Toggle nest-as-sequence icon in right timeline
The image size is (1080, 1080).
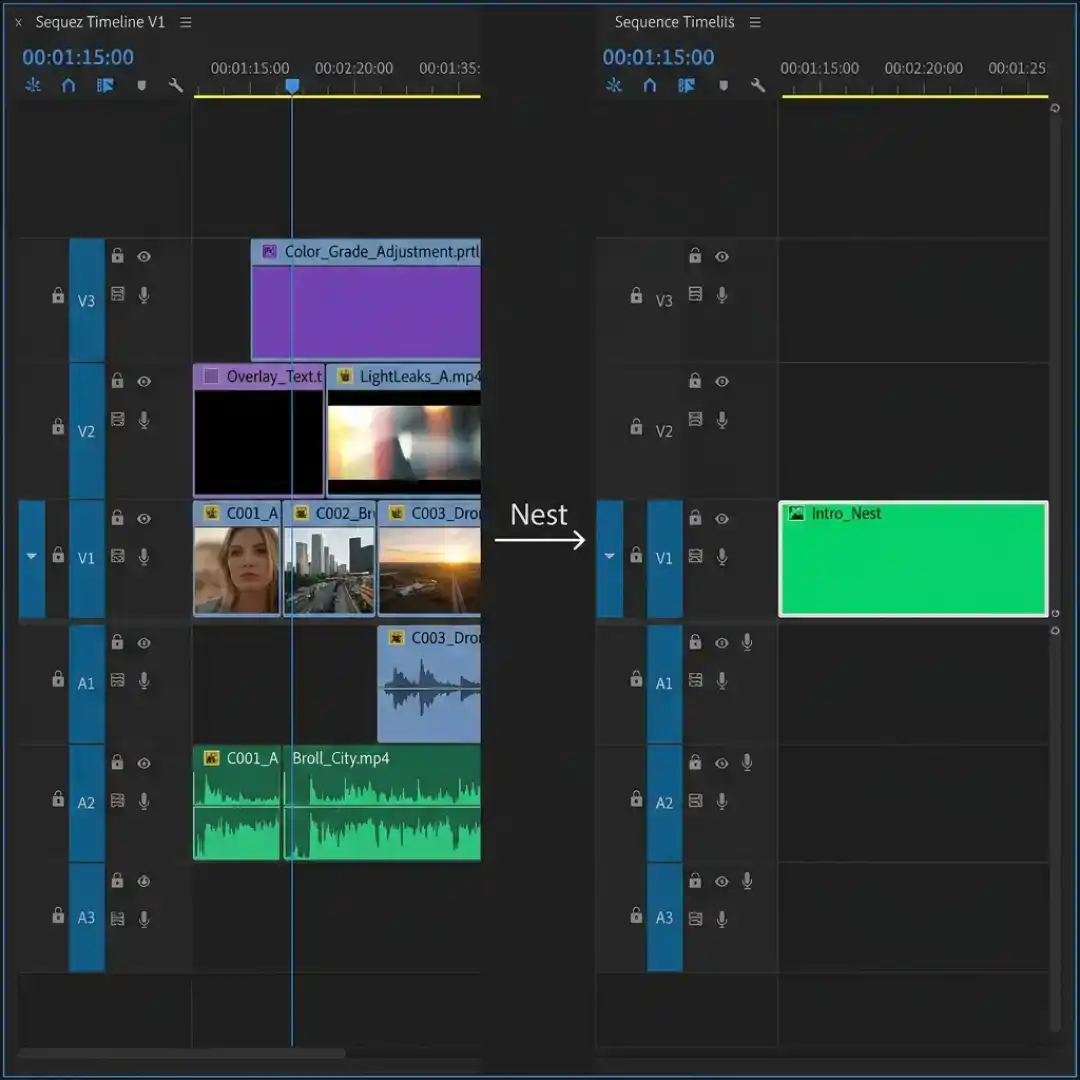614,85
